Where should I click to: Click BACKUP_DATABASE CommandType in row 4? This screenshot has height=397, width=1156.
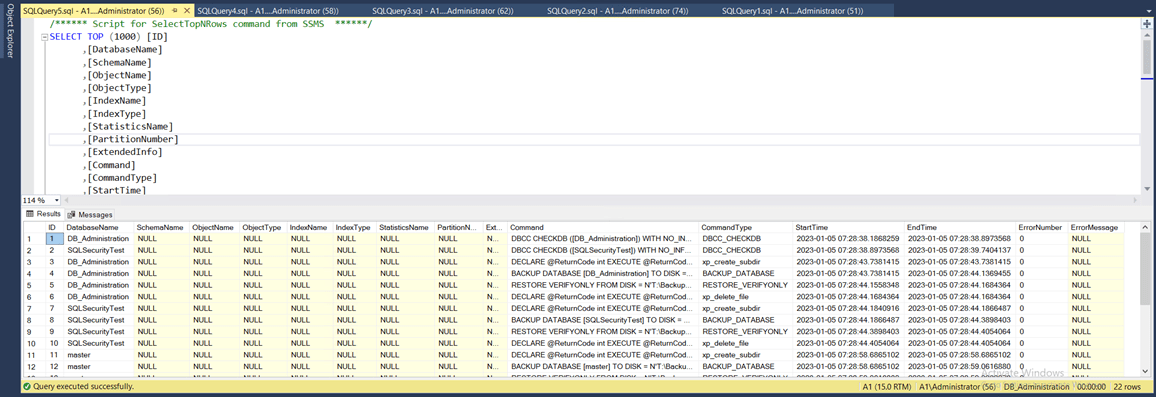tap(745, 273)
